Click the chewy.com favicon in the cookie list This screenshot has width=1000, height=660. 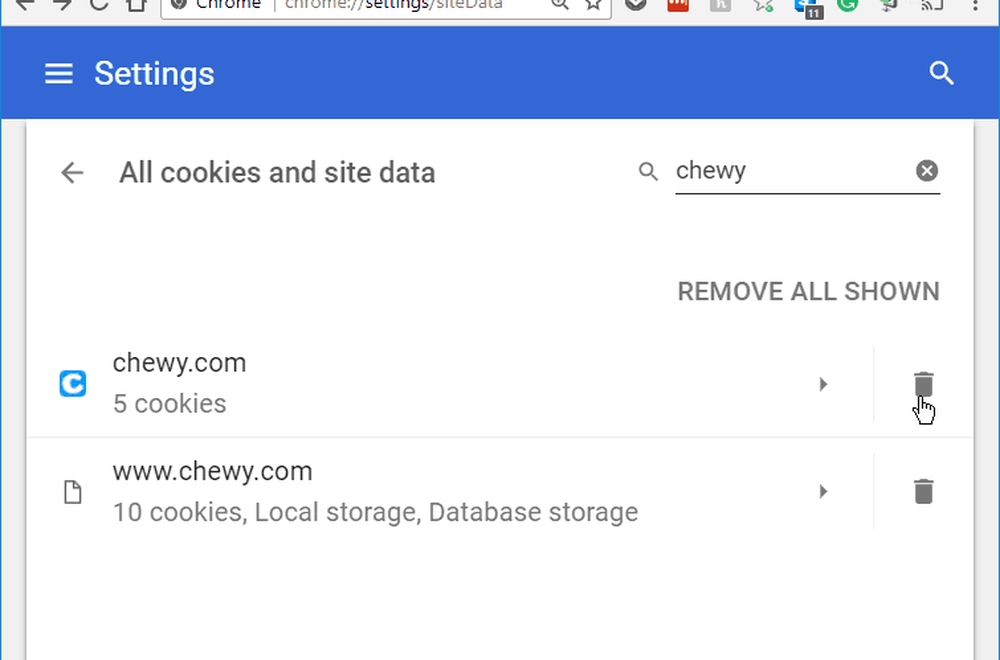tap(72, 384)
